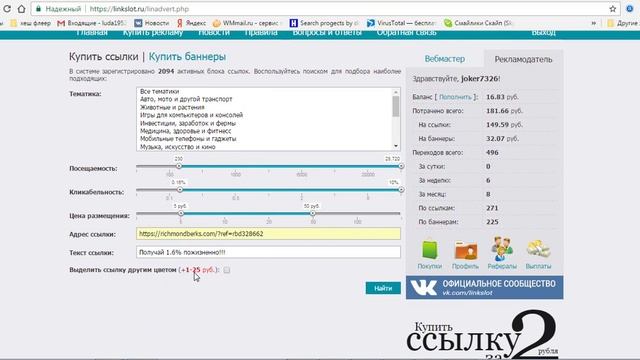Screen dimensions: 640x360
Task: Select Игры для компьютеров и консолей topic
Action: tap(191, 115)
